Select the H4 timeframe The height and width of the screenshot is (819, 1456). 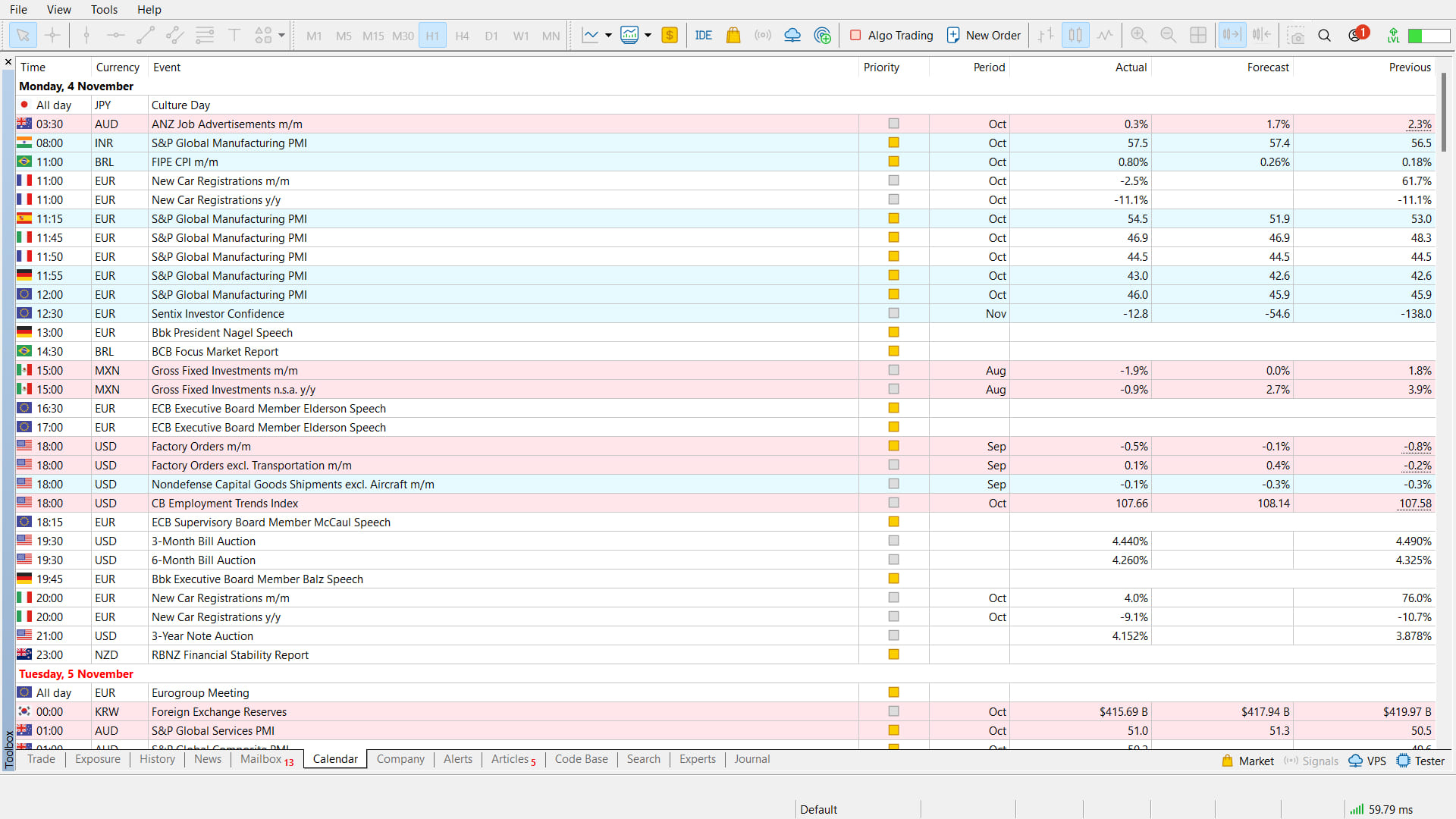tap(462, 36)
